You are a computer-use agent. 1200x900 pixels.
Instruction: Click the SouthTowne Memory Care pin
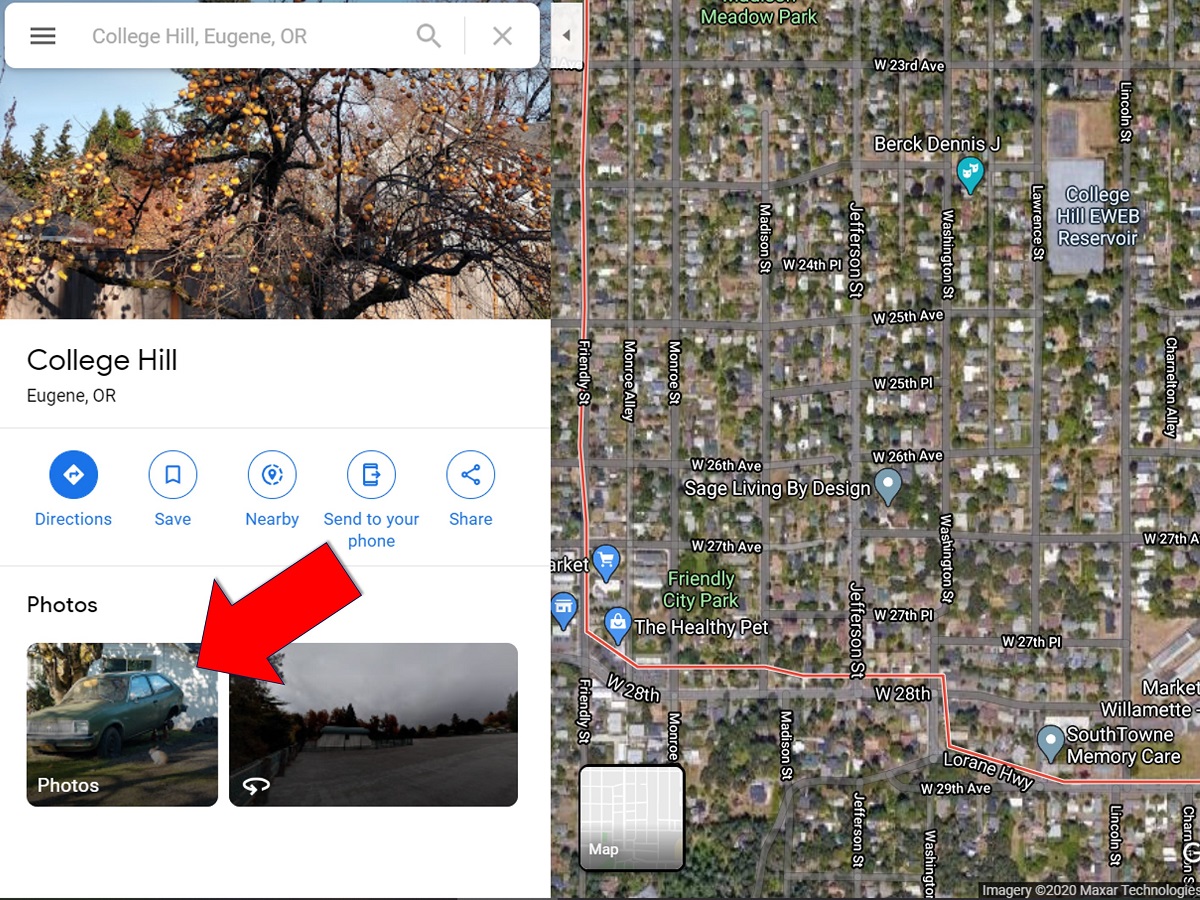1050,743
